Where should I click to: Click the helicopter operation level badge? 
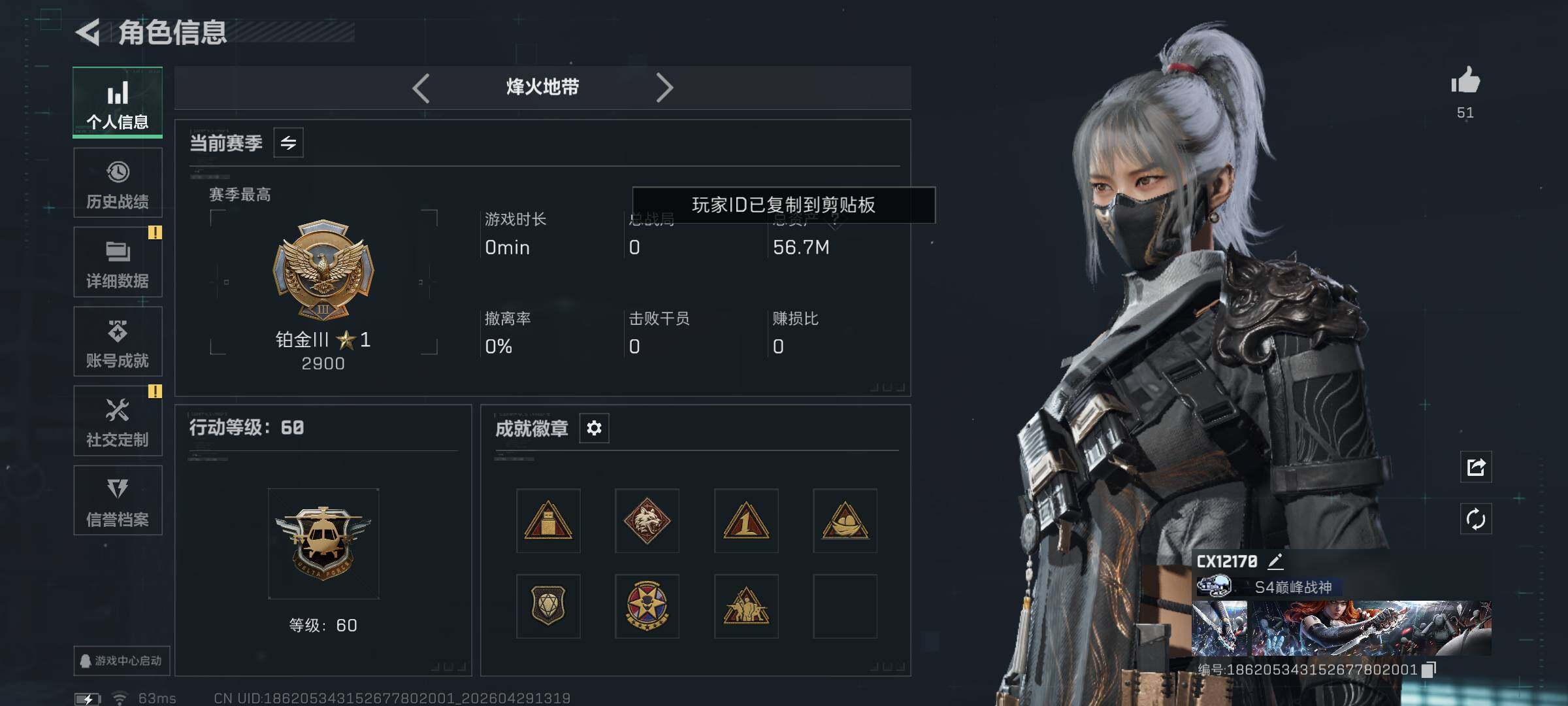coord(323,543)
